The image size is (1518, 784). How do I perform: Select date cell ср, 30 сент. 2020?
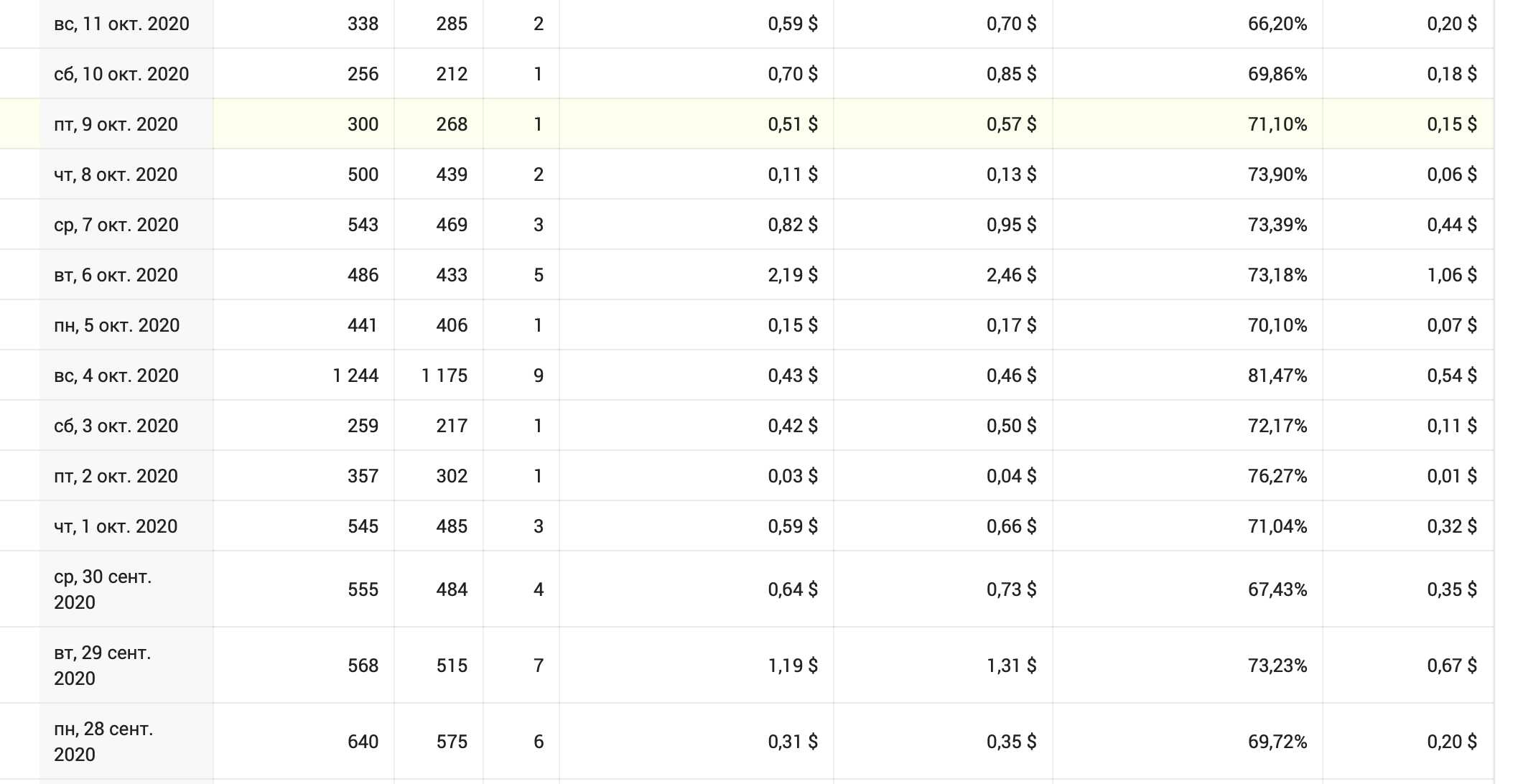pos(103,589)
